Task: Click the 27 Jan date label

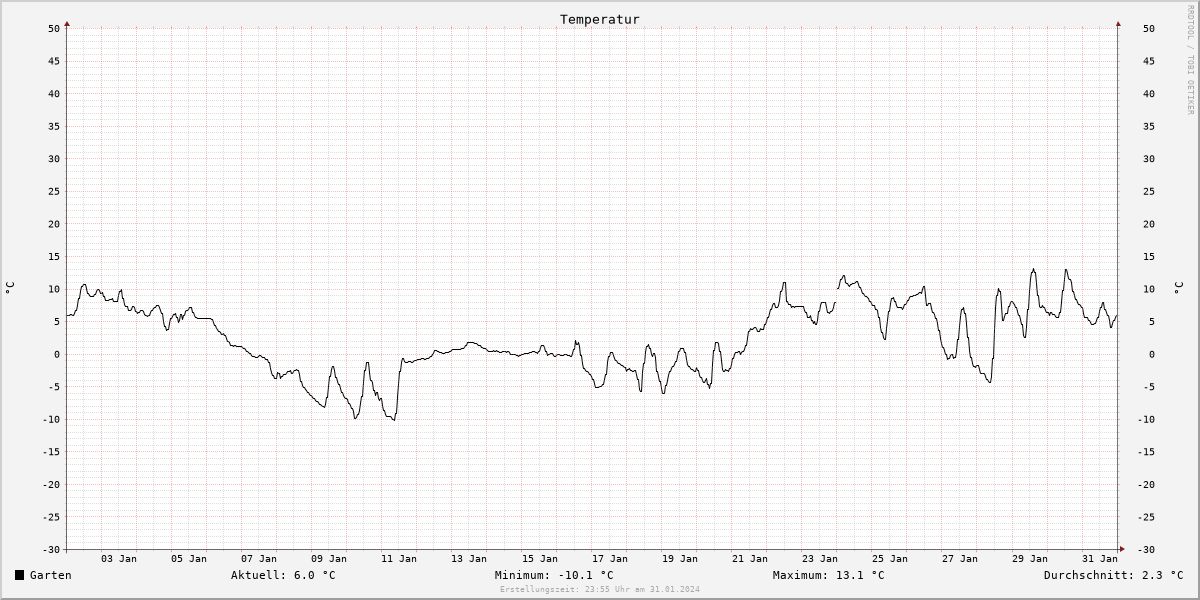Action: click(x=960, y=558)
